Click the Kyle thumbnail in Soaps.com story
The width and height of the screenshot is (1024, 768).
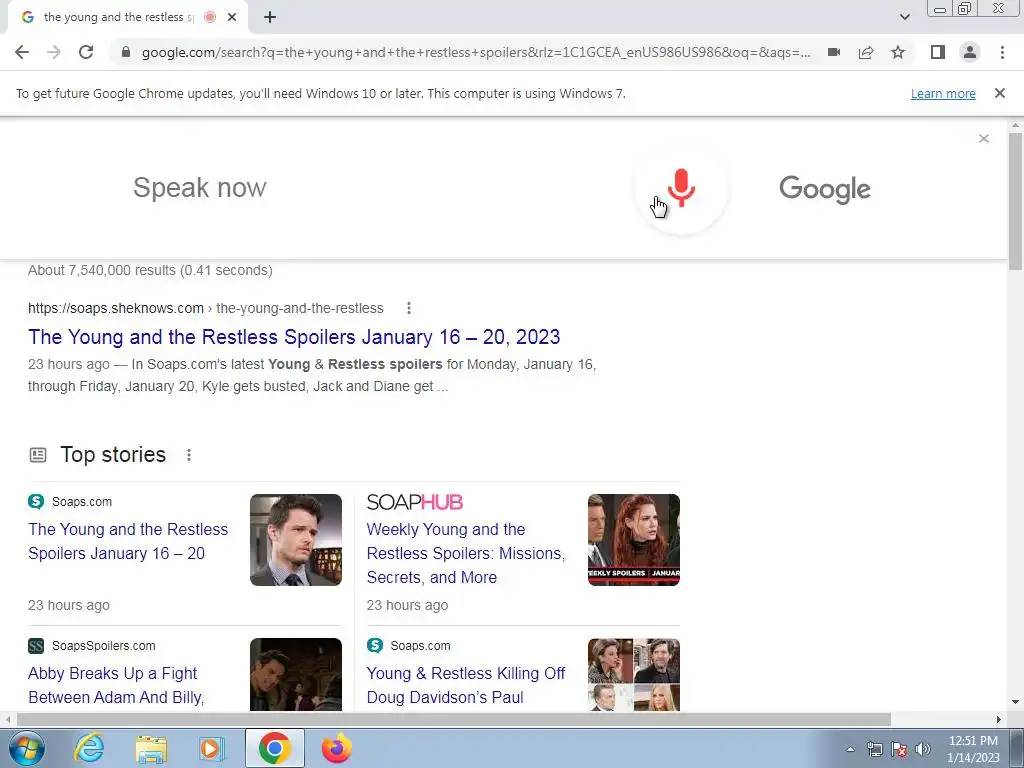point(296,540)
